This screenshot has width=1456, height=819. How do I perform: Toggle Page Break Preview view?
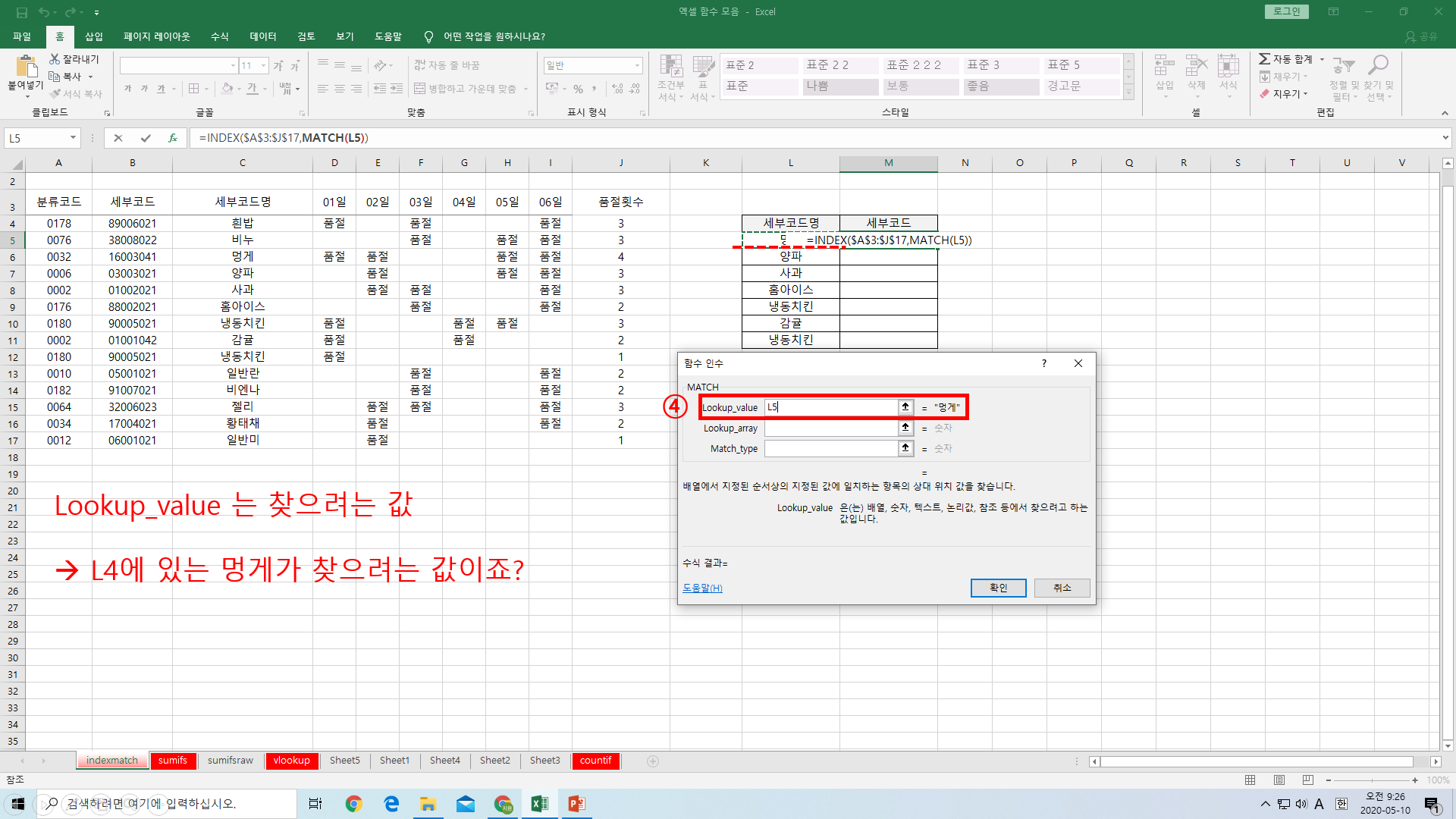point(1308,780)
